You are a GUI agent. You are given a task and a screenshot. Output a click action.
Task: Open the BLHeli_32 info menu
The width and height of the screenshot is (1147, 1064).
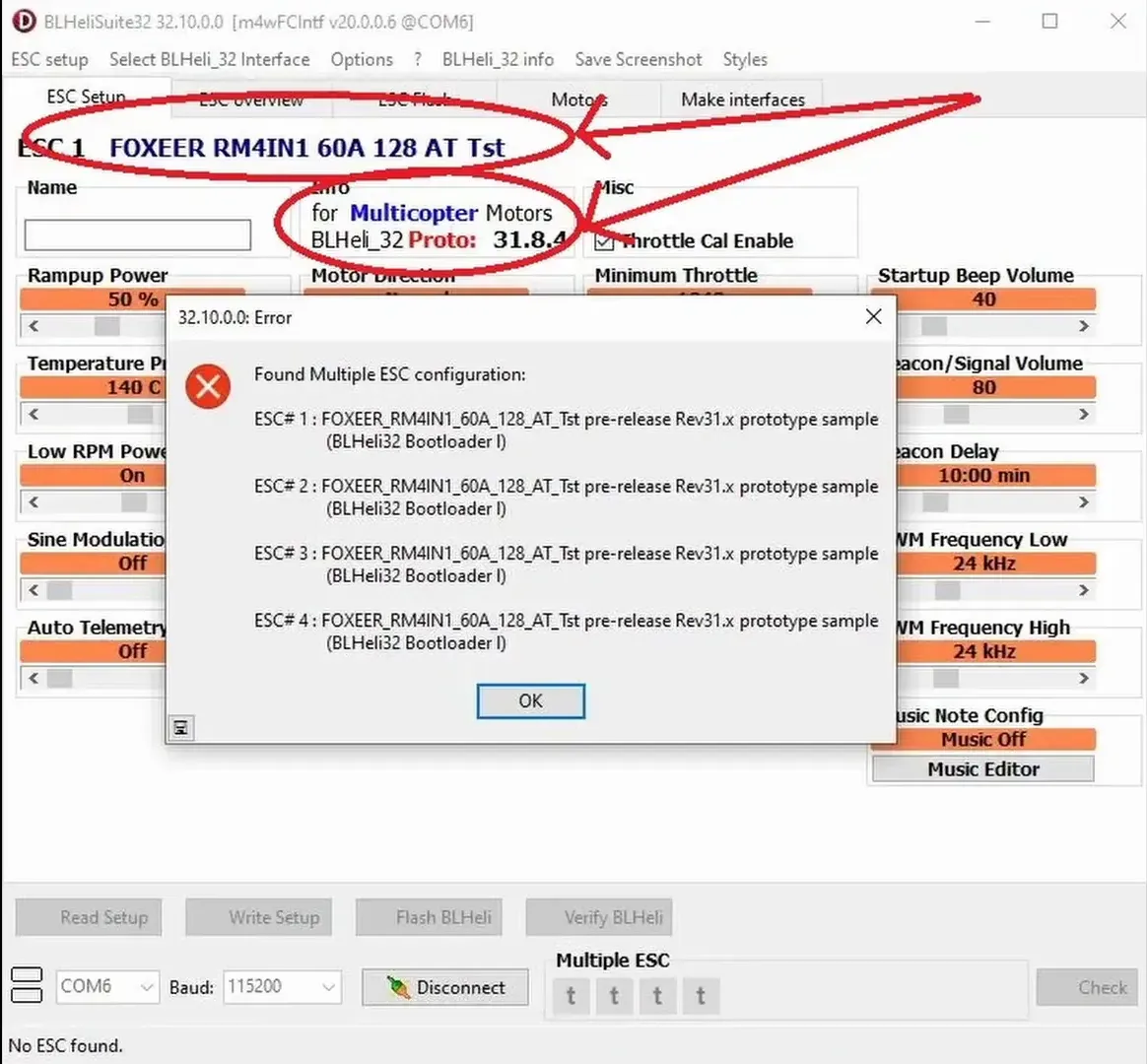(x=499, y=59)
